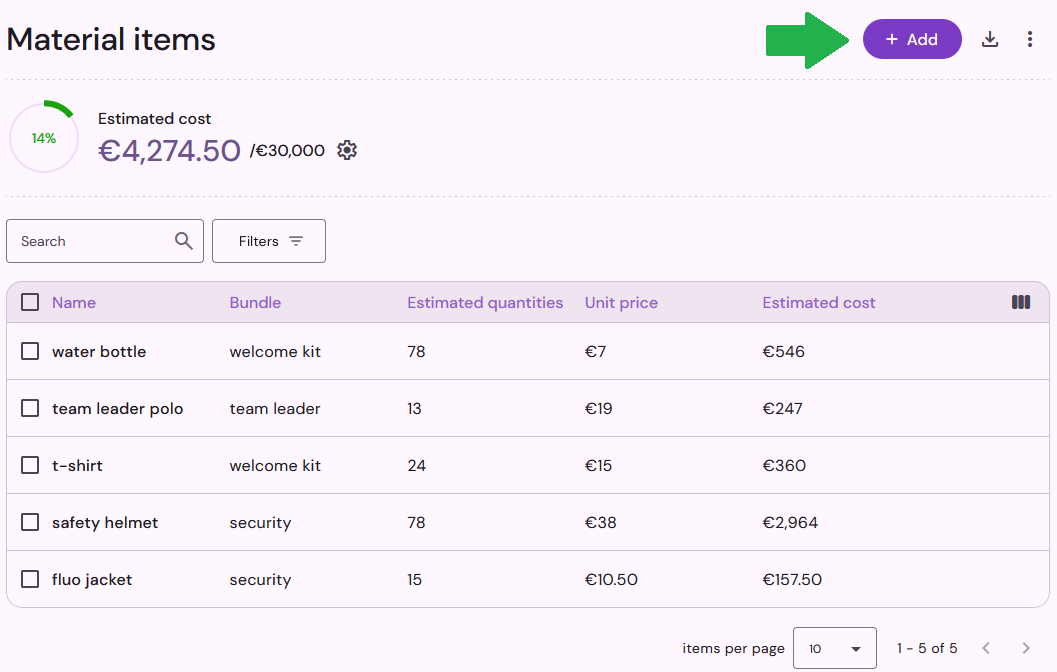Open the three-dot more options menu
1057x672 pixels.
[x=1029, y=39]
